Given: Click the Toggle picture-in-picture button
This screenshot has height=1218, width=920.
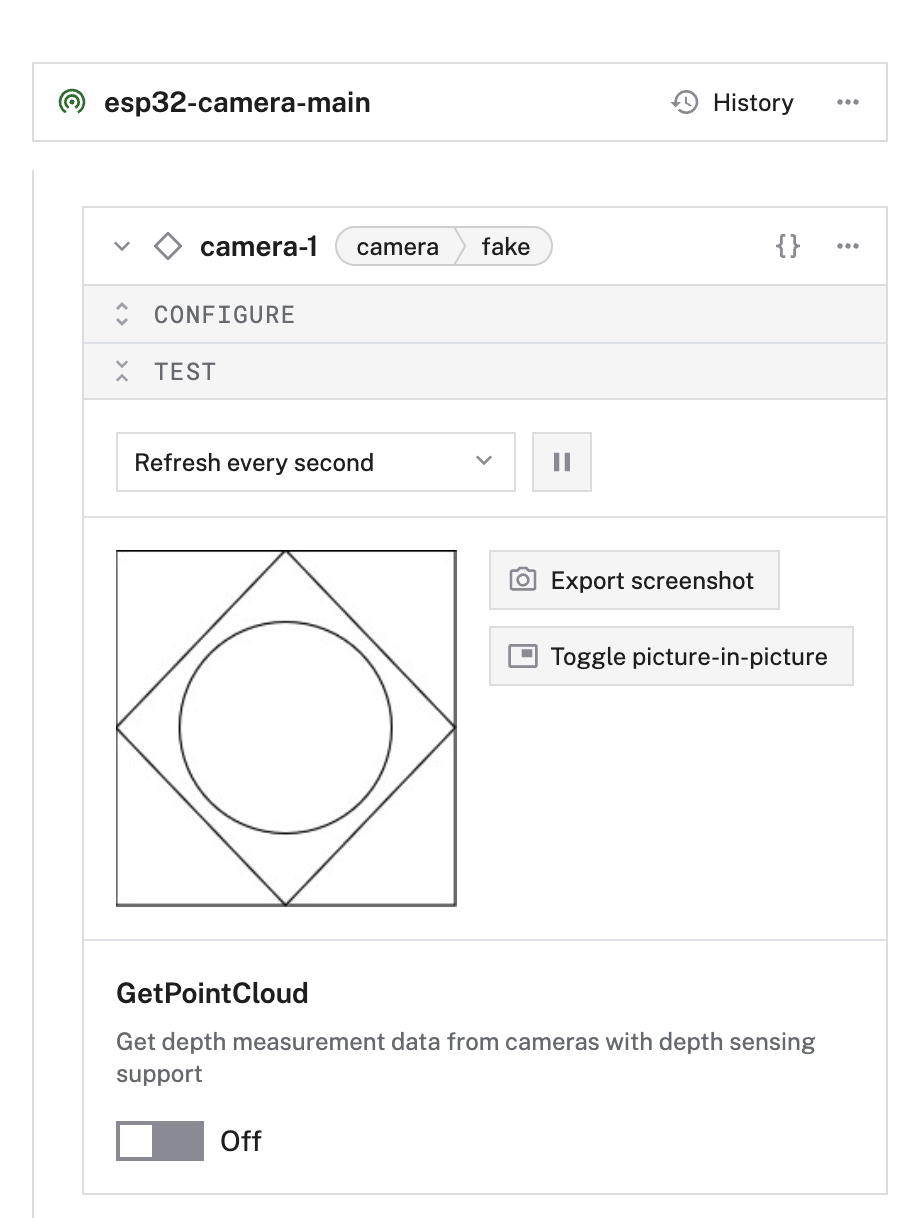Looking at the screenshot, I should 671,657.
